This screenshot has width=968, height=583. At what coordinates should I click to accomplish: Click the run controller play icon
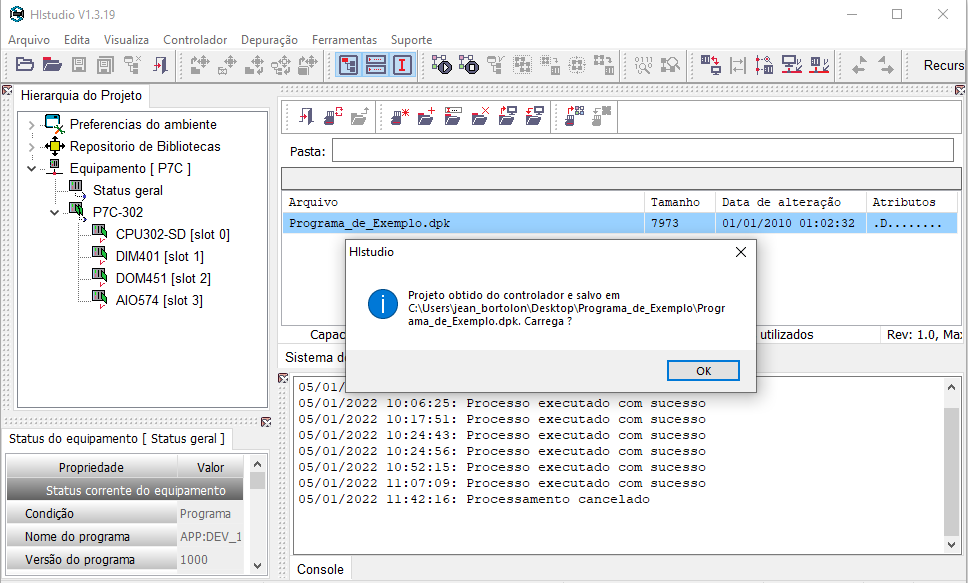pos(441,64)
